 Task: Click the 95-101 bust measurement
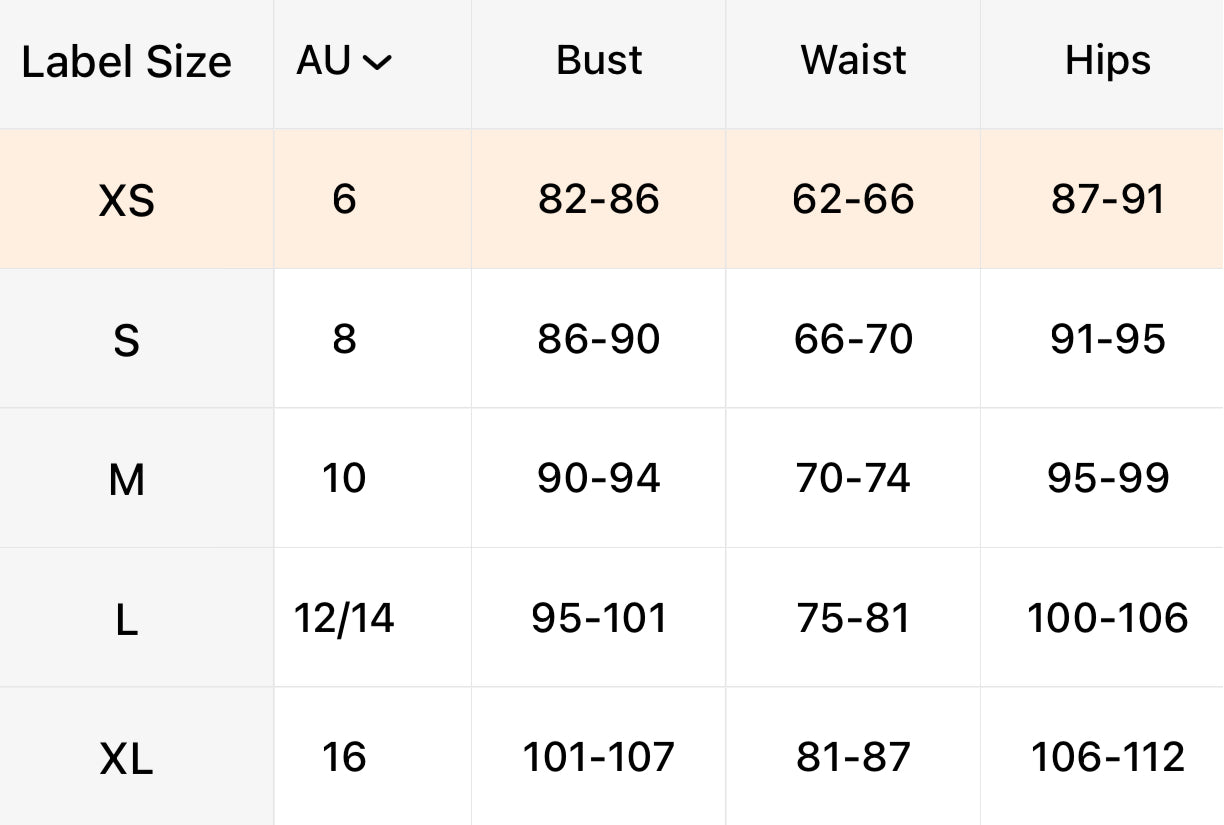(x=599, y=619)
